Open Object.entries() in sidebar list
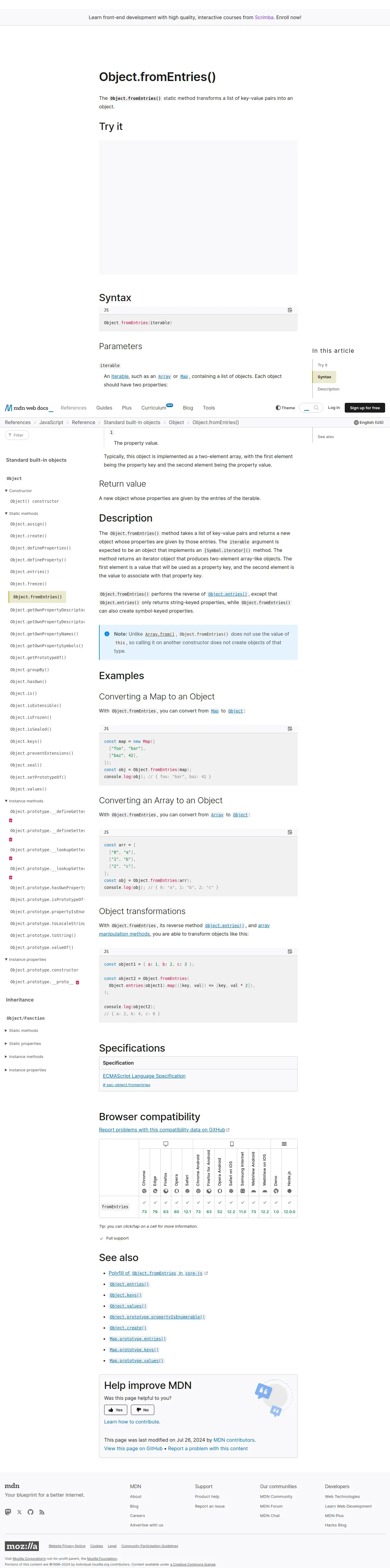This screenshot has height=1568, width=390. [x=29, y=572]
